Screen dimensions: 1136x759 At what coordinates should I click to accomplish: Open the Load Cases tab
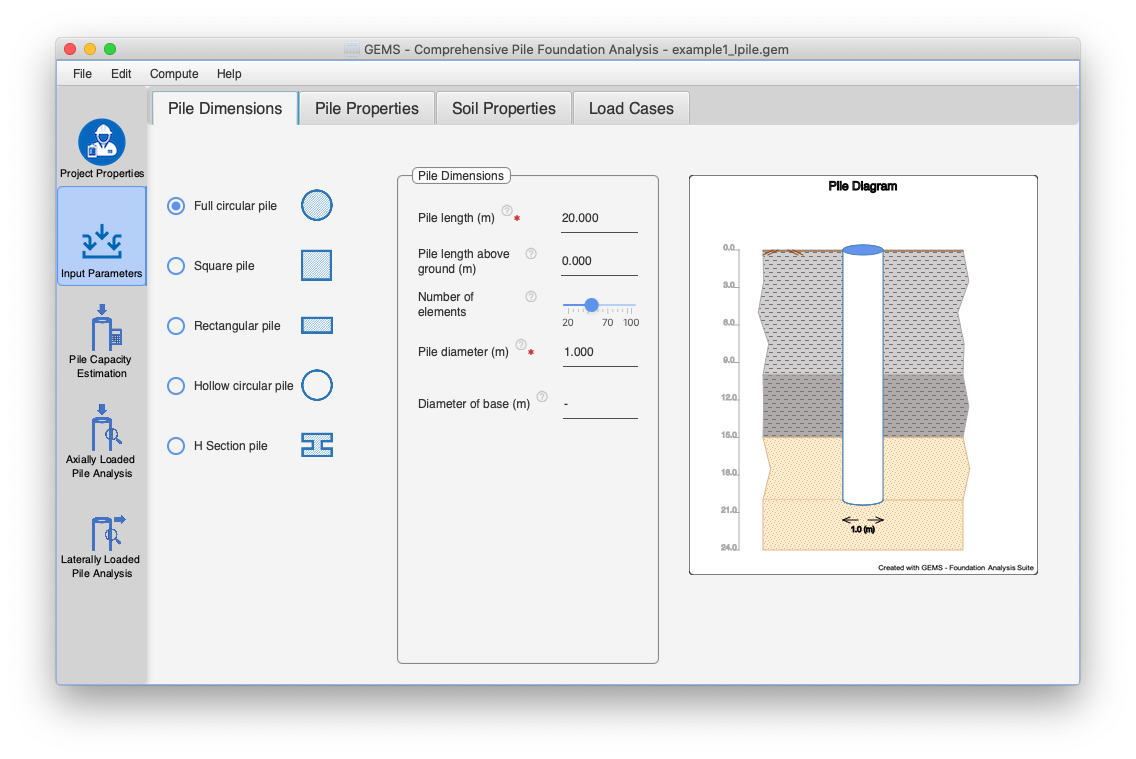(631, 108)
